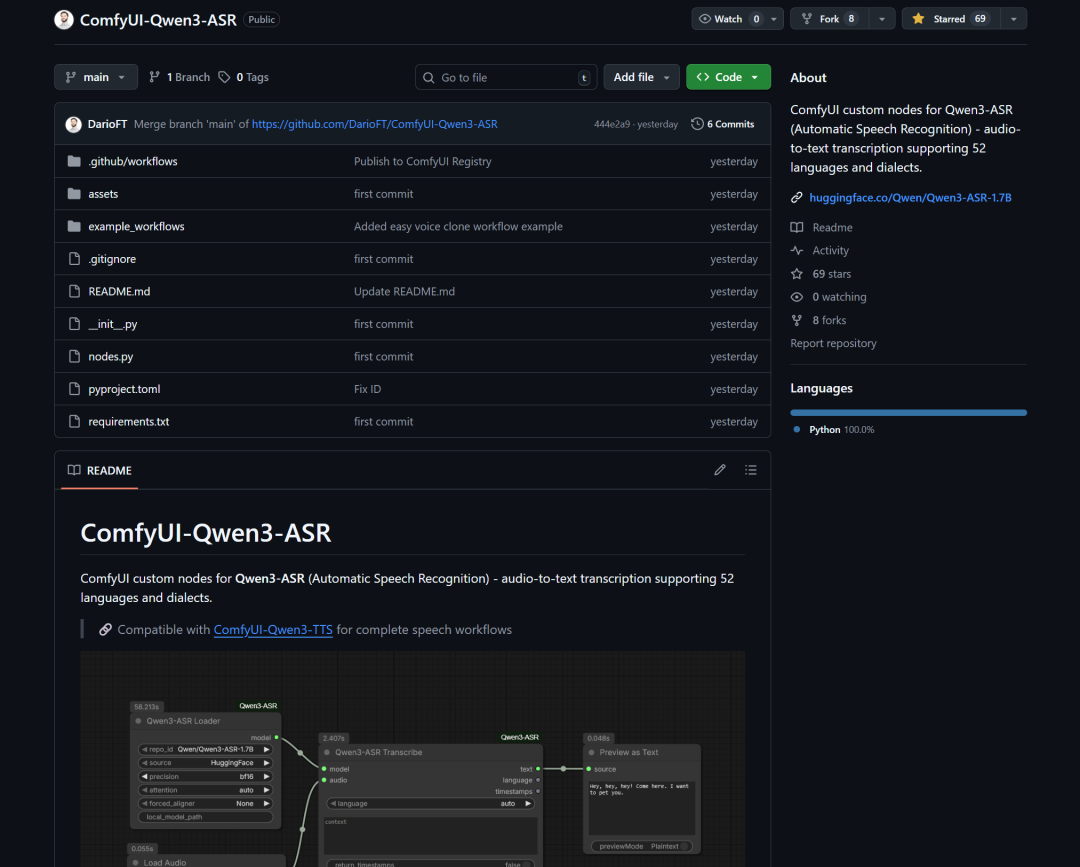The height and width of the screenshot is (867, 1080).
Task: Click the workflow screenshot in the README
Action: click(x=413, y=759)
